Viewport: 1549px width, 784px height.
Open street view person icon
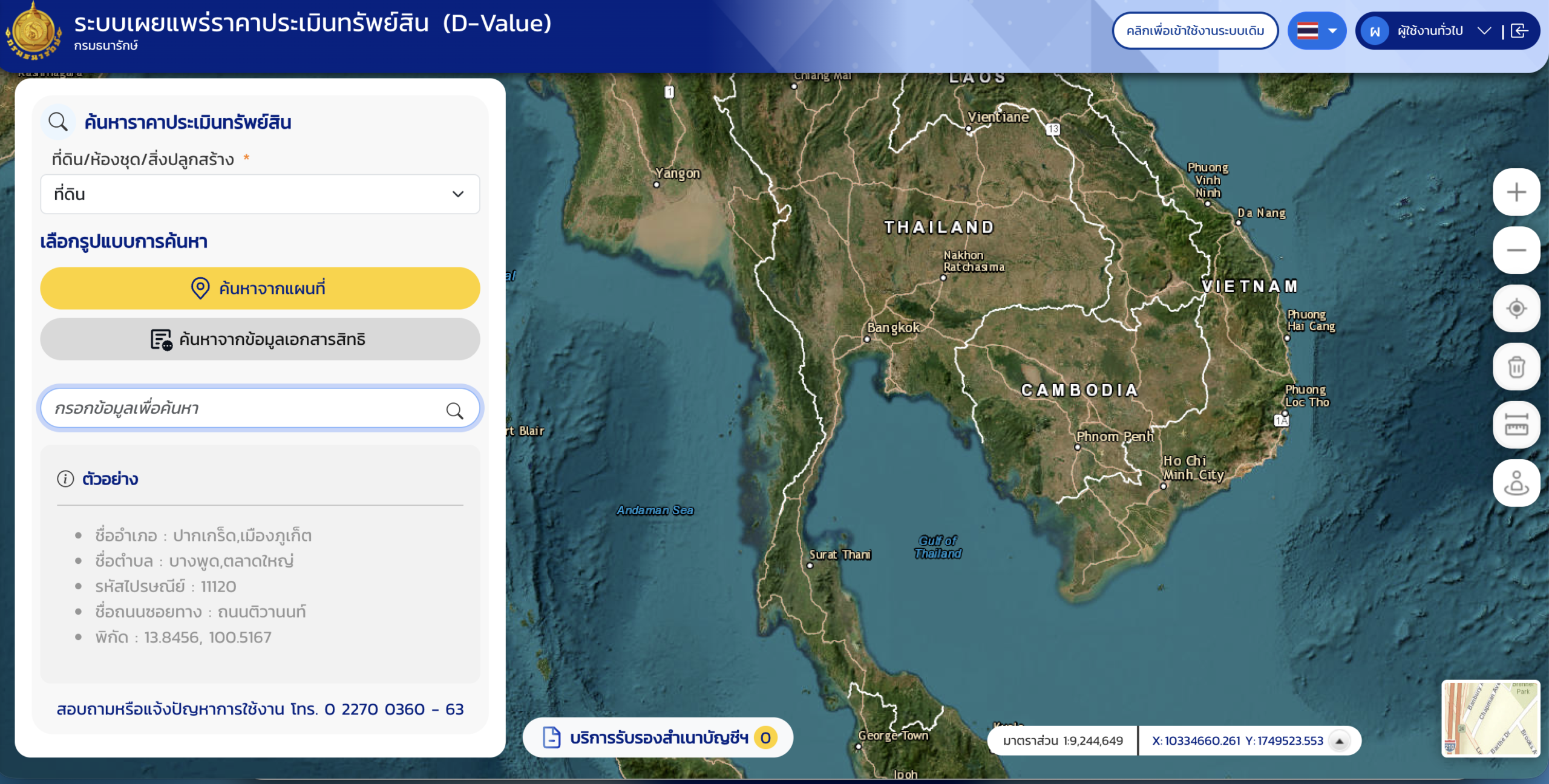click(x=1516, y=483)
